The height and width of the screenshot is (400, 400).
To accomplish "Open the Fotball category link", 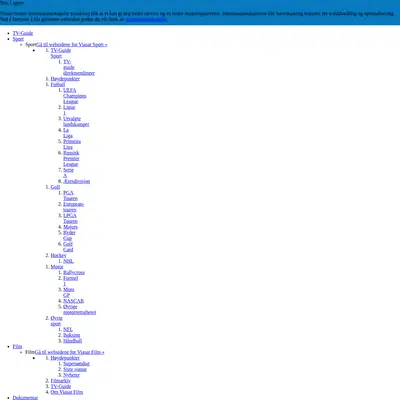I will coord(58,84).
